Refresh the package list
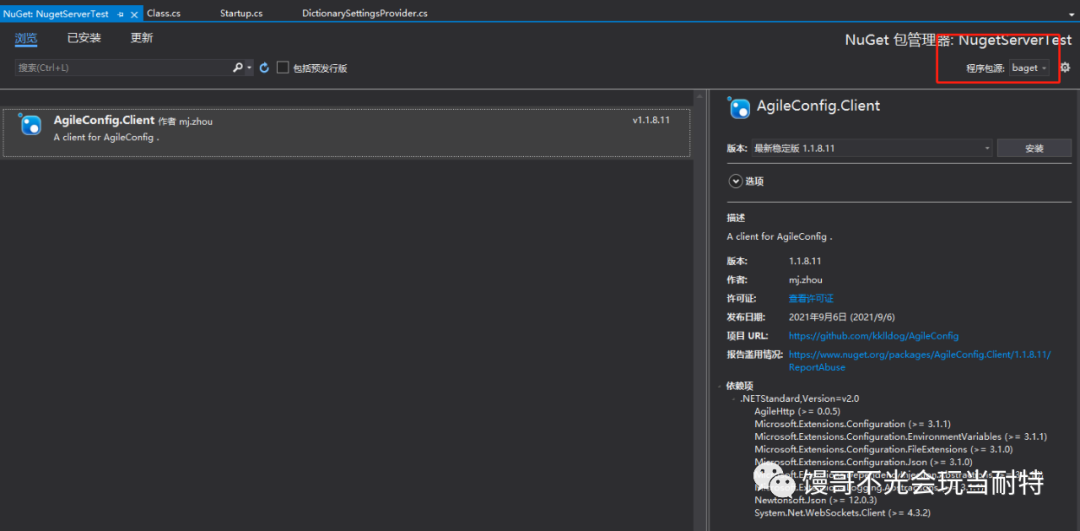 (264, 67)
